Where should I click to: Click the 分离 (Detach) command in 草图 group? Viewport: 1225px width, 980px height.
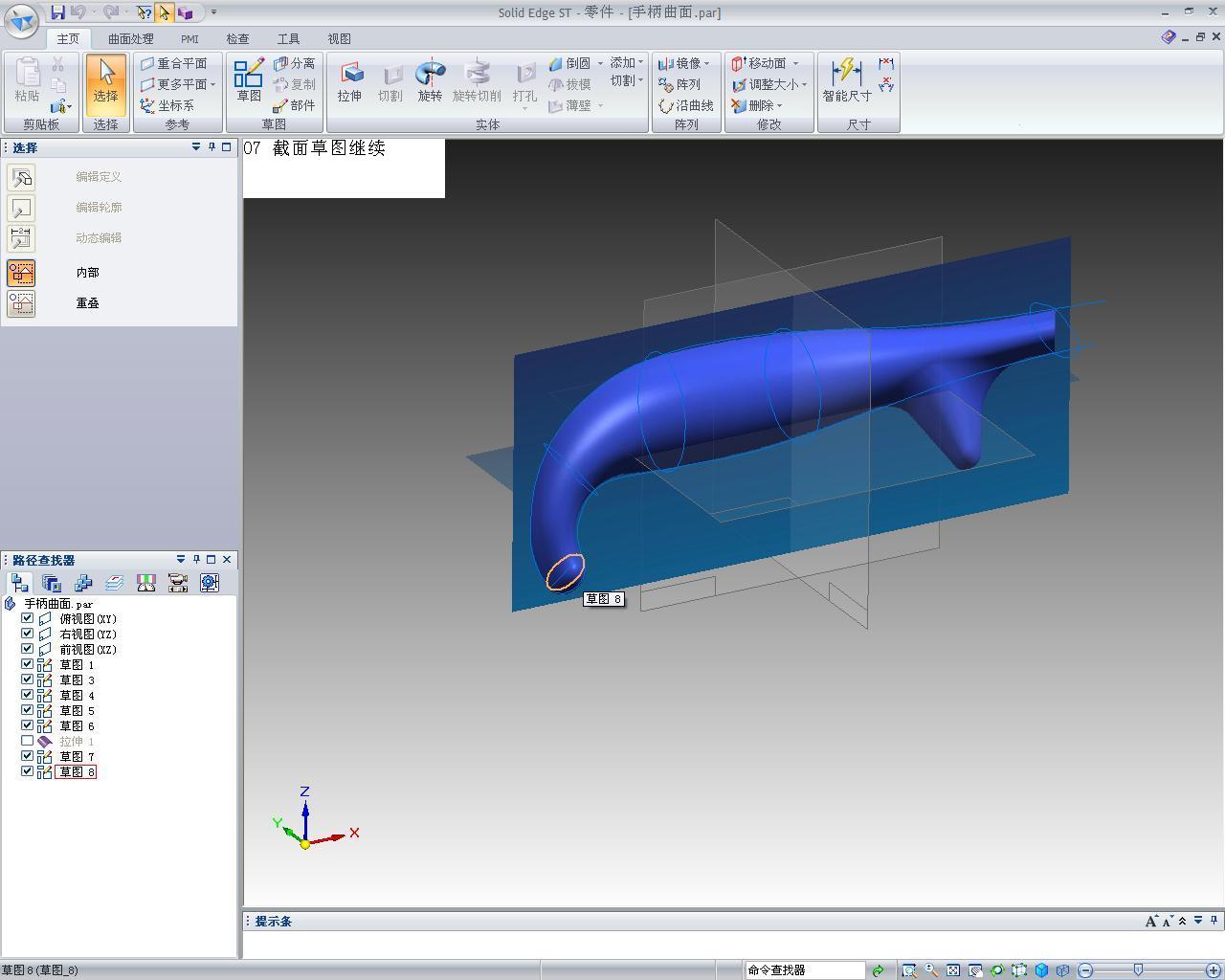[295, 63]
